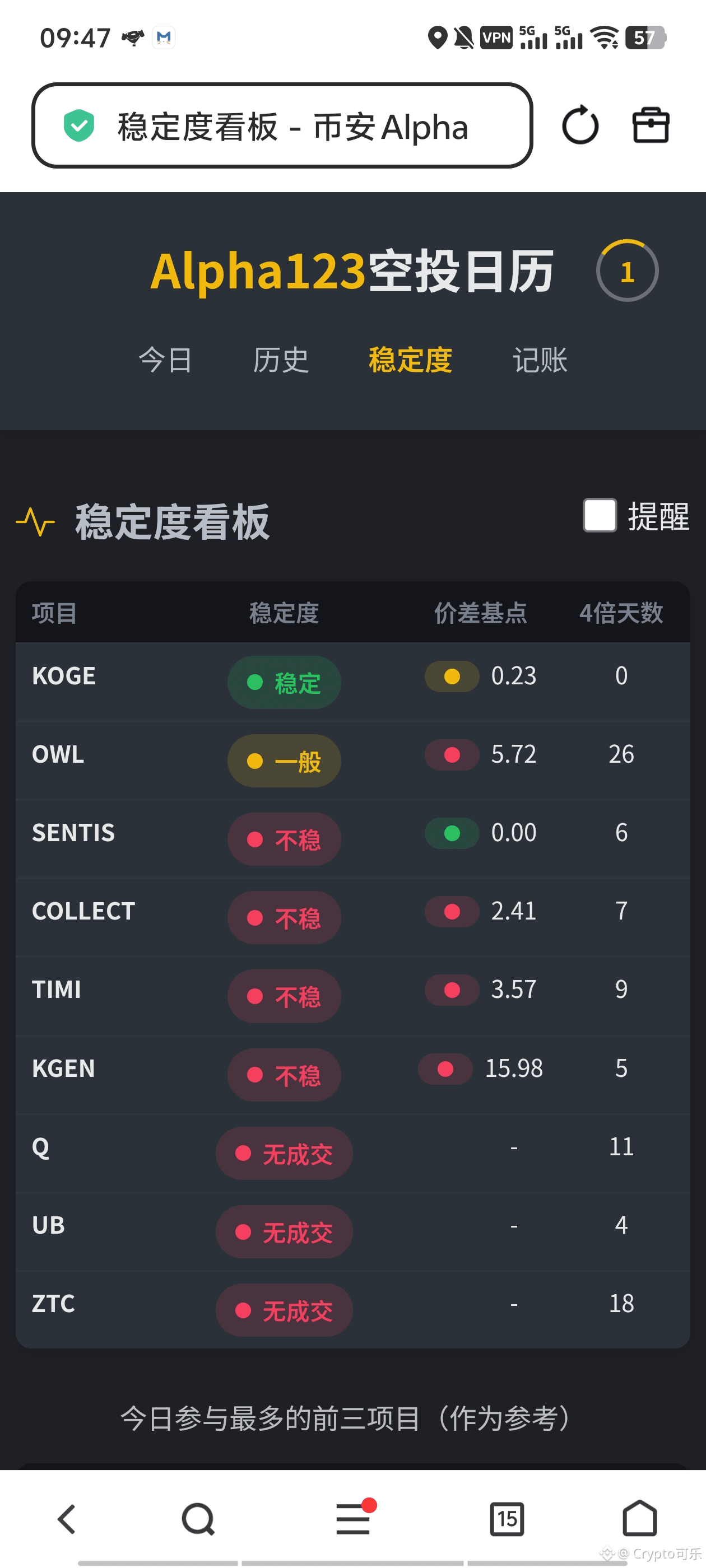Image resolution: width=706 pixels, height=1568 pixels.
Task: Tap the 一般 badge for OWL
Action: 284,761
